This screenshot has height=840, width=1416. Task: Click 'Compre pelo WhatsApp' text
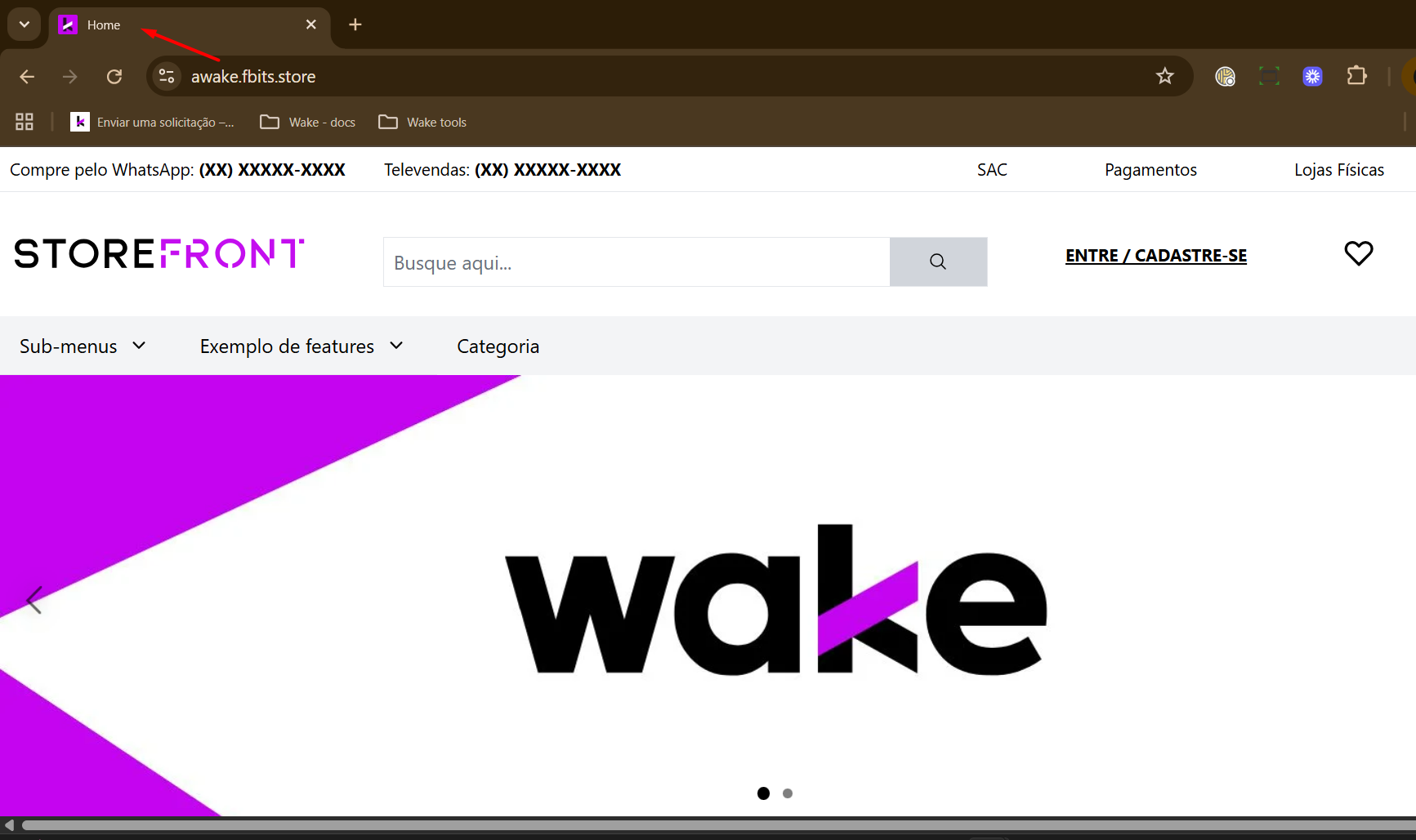coord(102,170)
